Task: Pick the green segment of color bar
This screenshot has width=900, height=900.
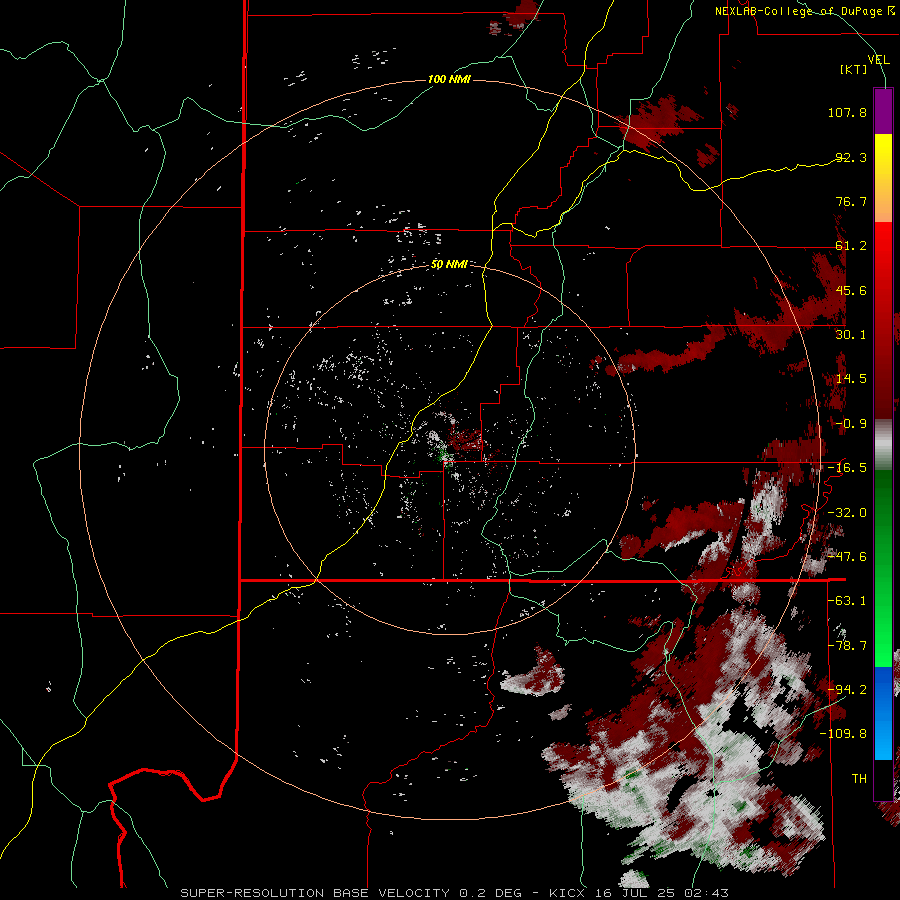Action: click(883, 568)
